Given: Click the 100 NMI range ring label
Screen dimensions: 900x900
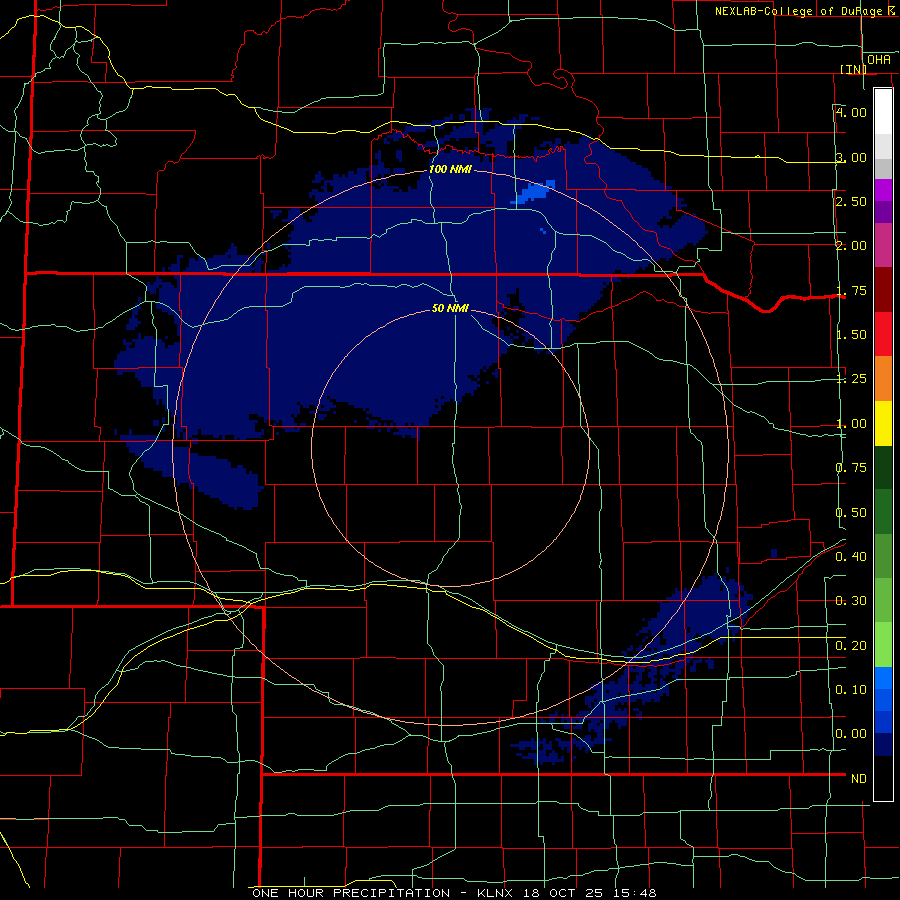Looking at the screenshot, I should coord(450,169).
